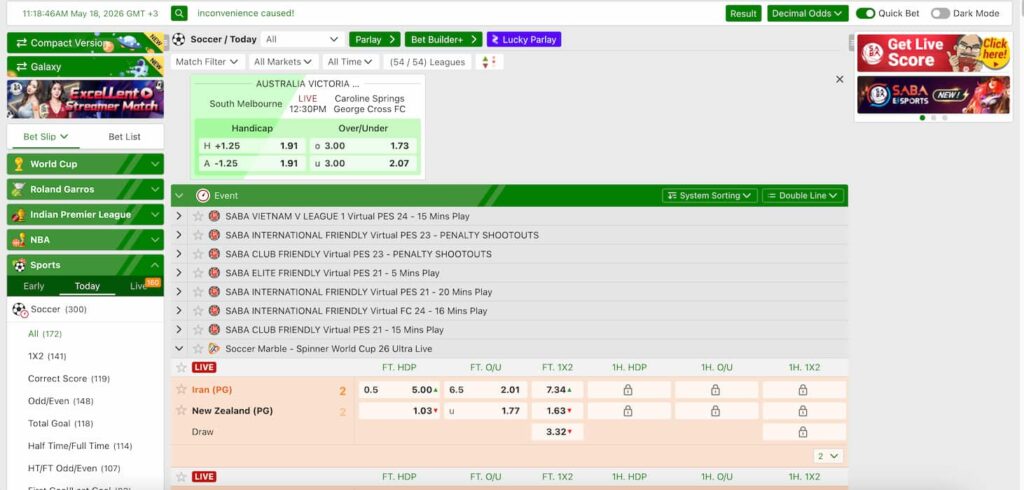Image resolution: width=1024 pixels, height=490 pixels.
Task: Favorite Soccer Marble league star
Action: coord(198,349)
